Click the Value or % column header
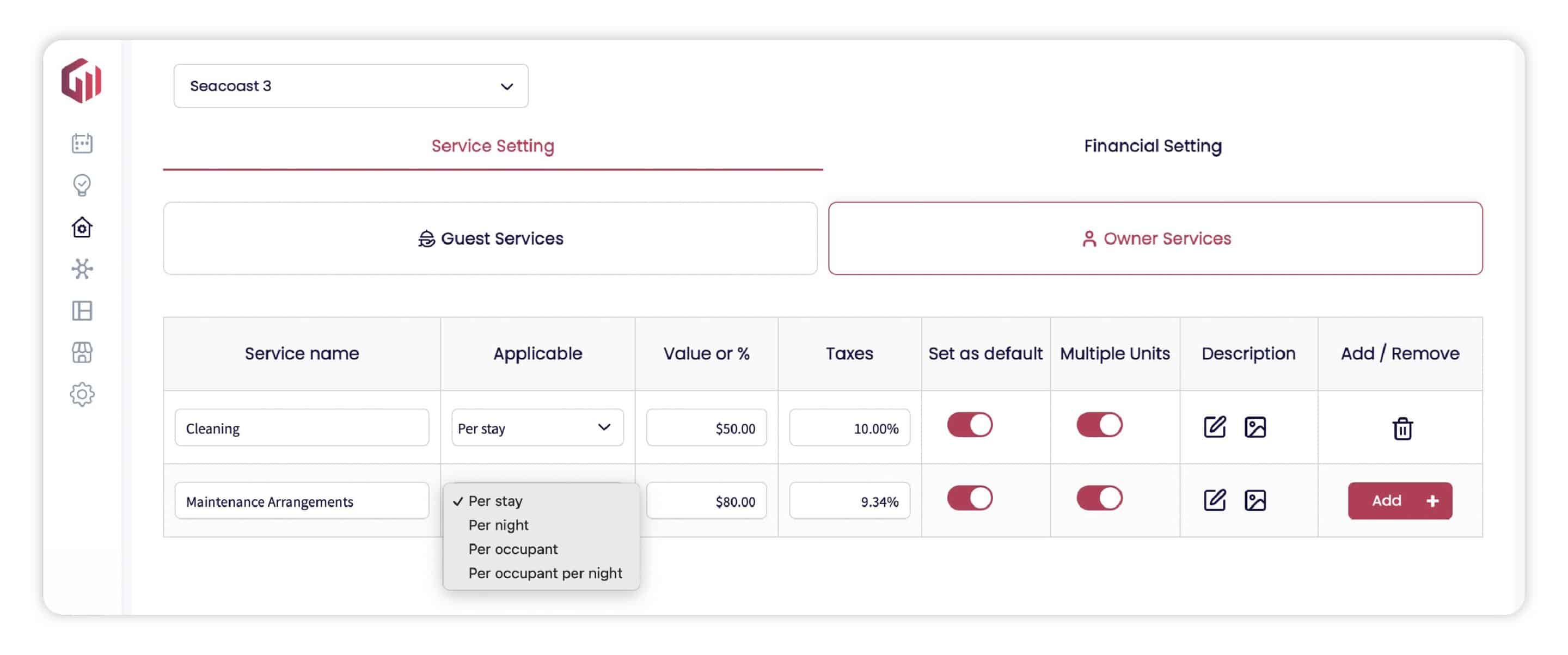The width and height of the screenshot is (1568, 655). pos(706,354)
